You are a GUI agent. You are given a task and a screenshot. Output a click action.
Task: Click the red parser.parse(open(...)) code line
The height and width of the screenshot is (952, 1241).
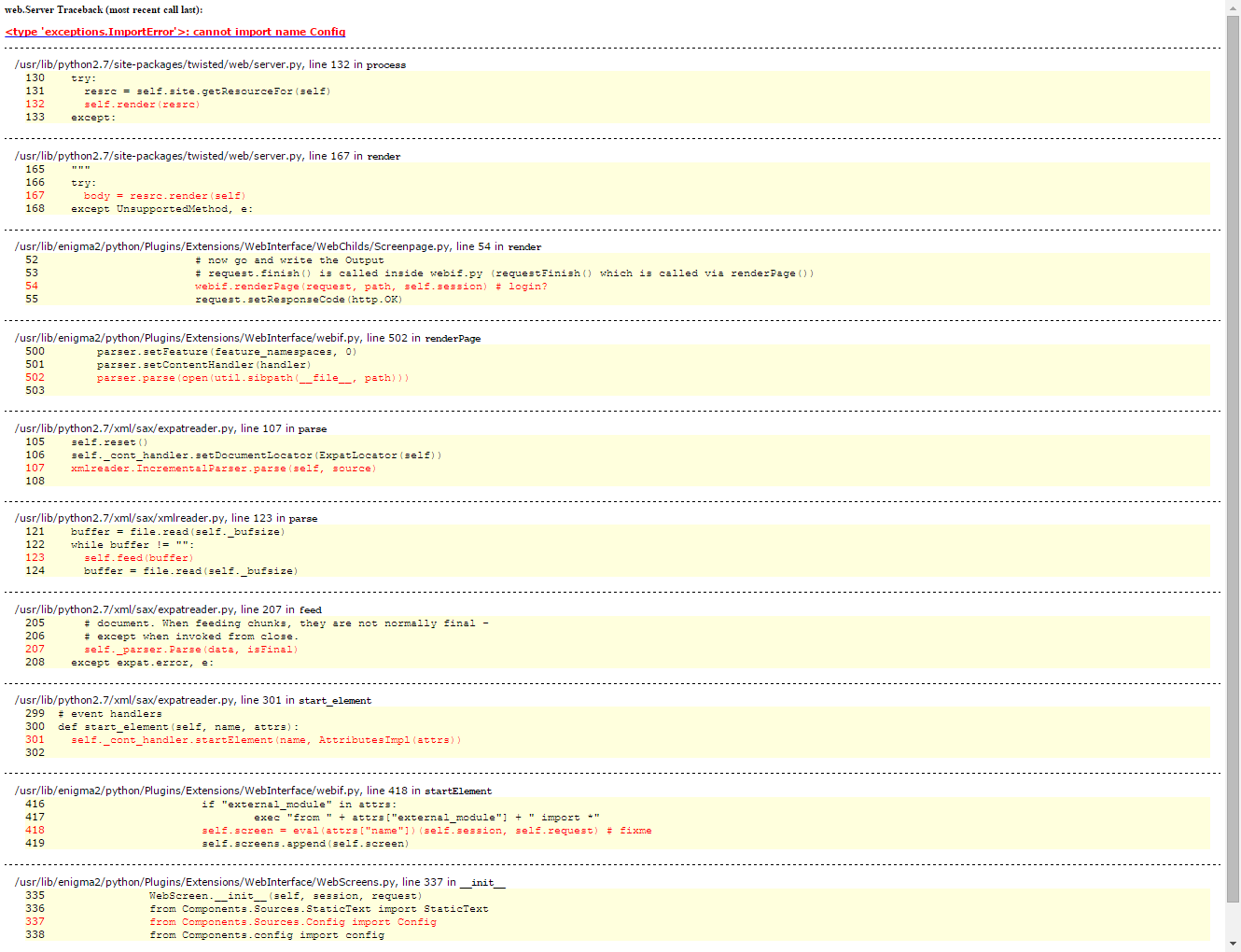tap(252, 378)
